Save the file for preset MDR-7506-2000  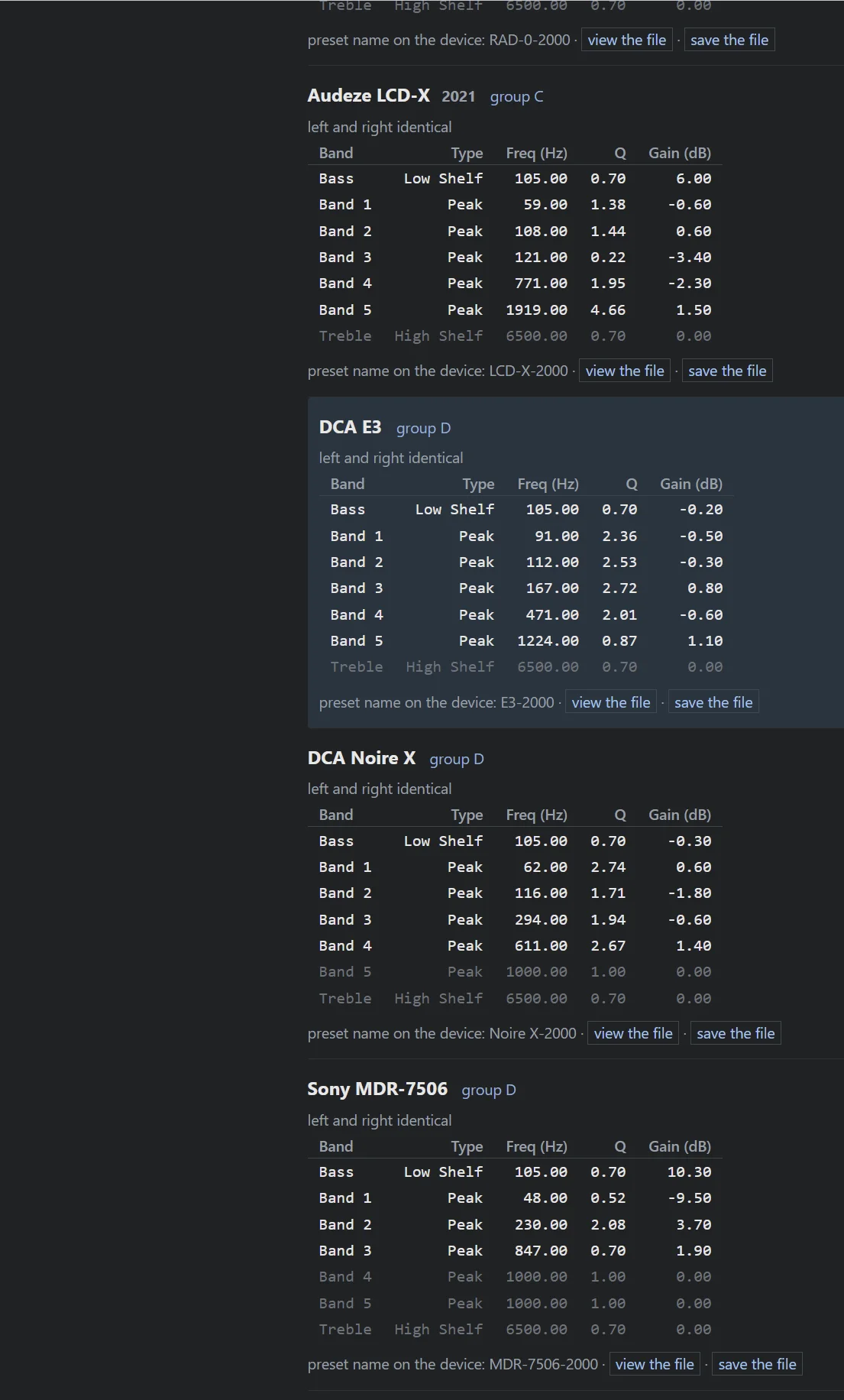click(757, 1364)
